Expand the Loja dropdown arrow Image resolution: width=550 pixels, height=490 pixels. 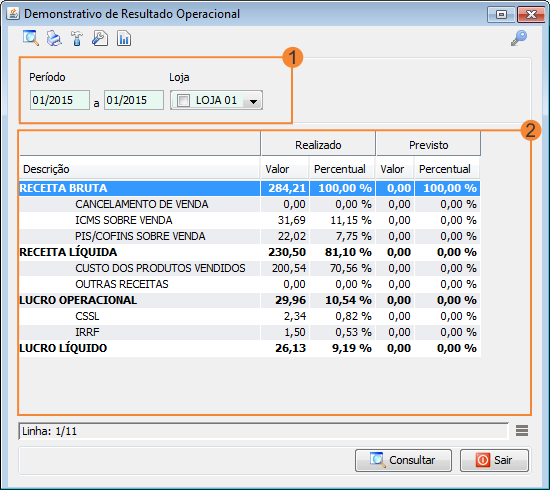coord(253,101)
